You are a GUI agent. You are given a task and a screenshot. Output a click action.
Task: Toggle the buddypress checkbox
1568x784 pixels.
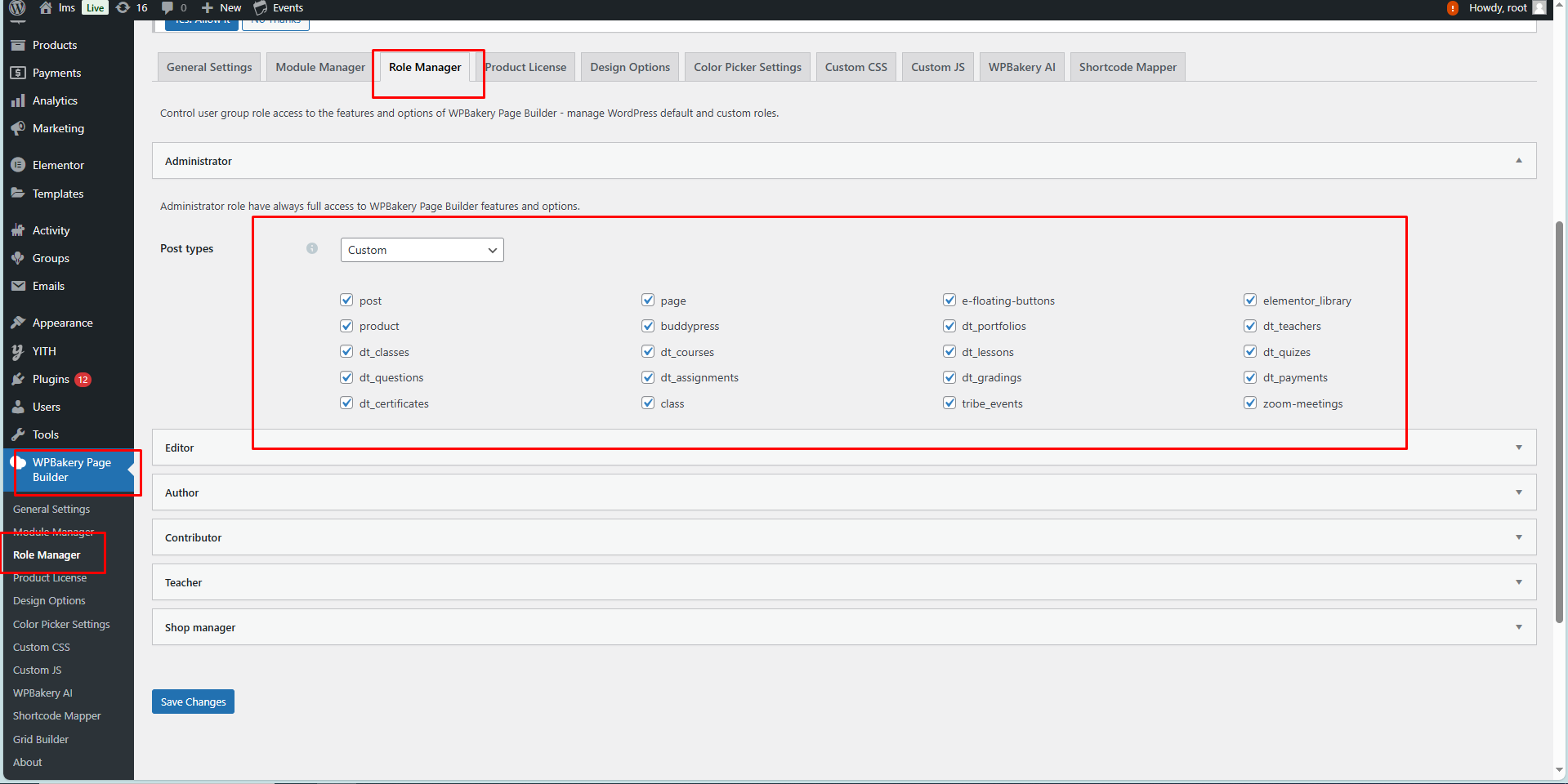point(648,326)
